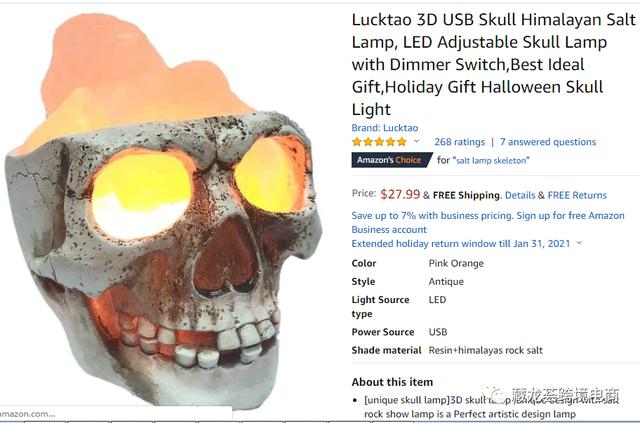The height and width of the screenshot is (423, 640).
Task: Click the product title heading
Action: pyautogui.click(x=493, y=64)
